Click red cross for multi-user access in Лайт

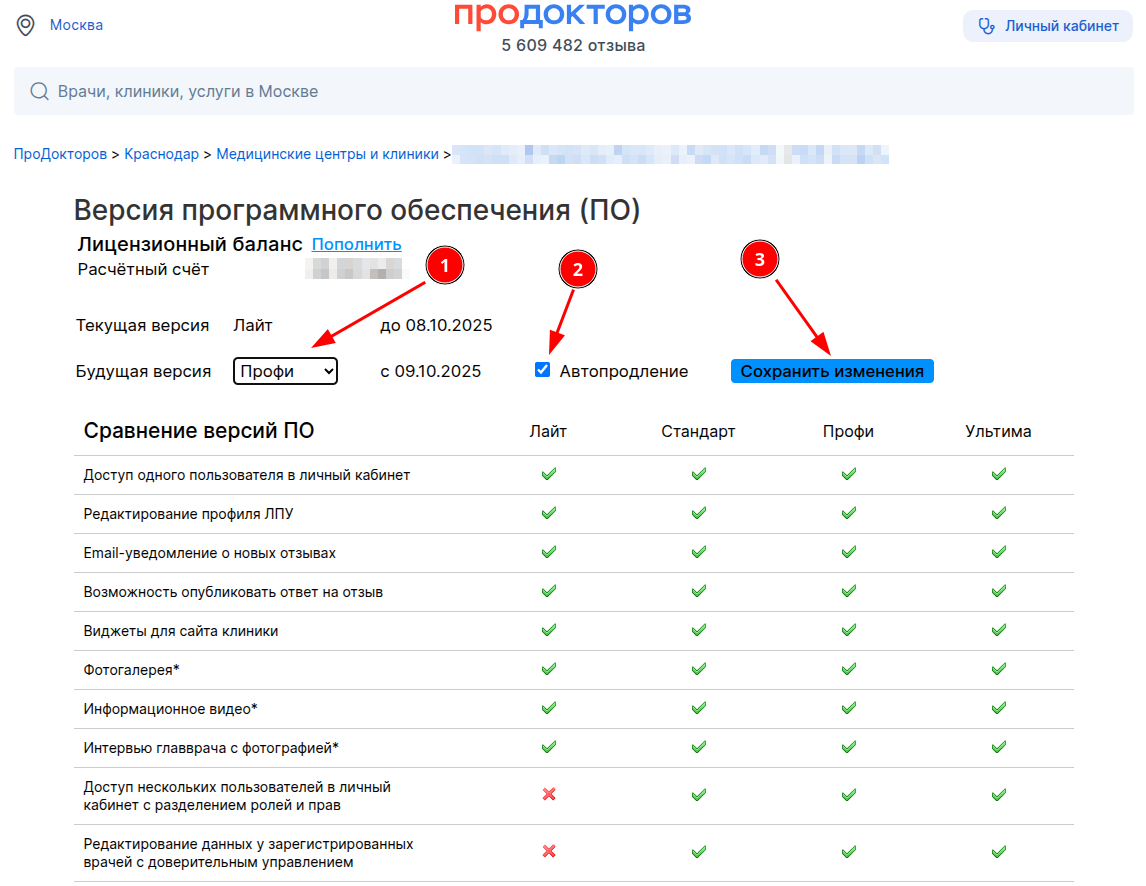point(548,795)
